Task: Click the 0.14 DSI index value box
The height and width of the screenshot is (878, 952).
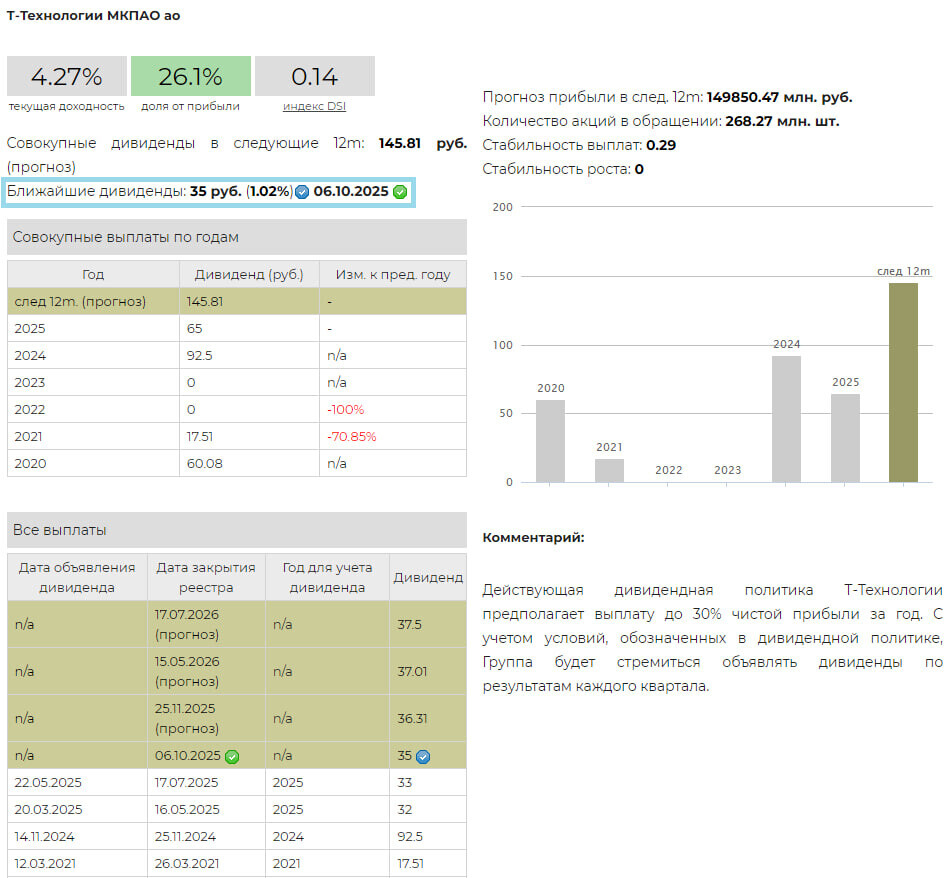Action: [314, 77]
